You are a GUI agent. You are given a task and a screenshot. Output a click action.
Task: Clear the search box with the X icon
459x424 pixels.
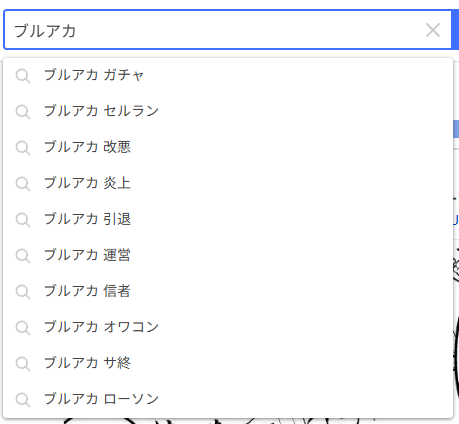433,30
